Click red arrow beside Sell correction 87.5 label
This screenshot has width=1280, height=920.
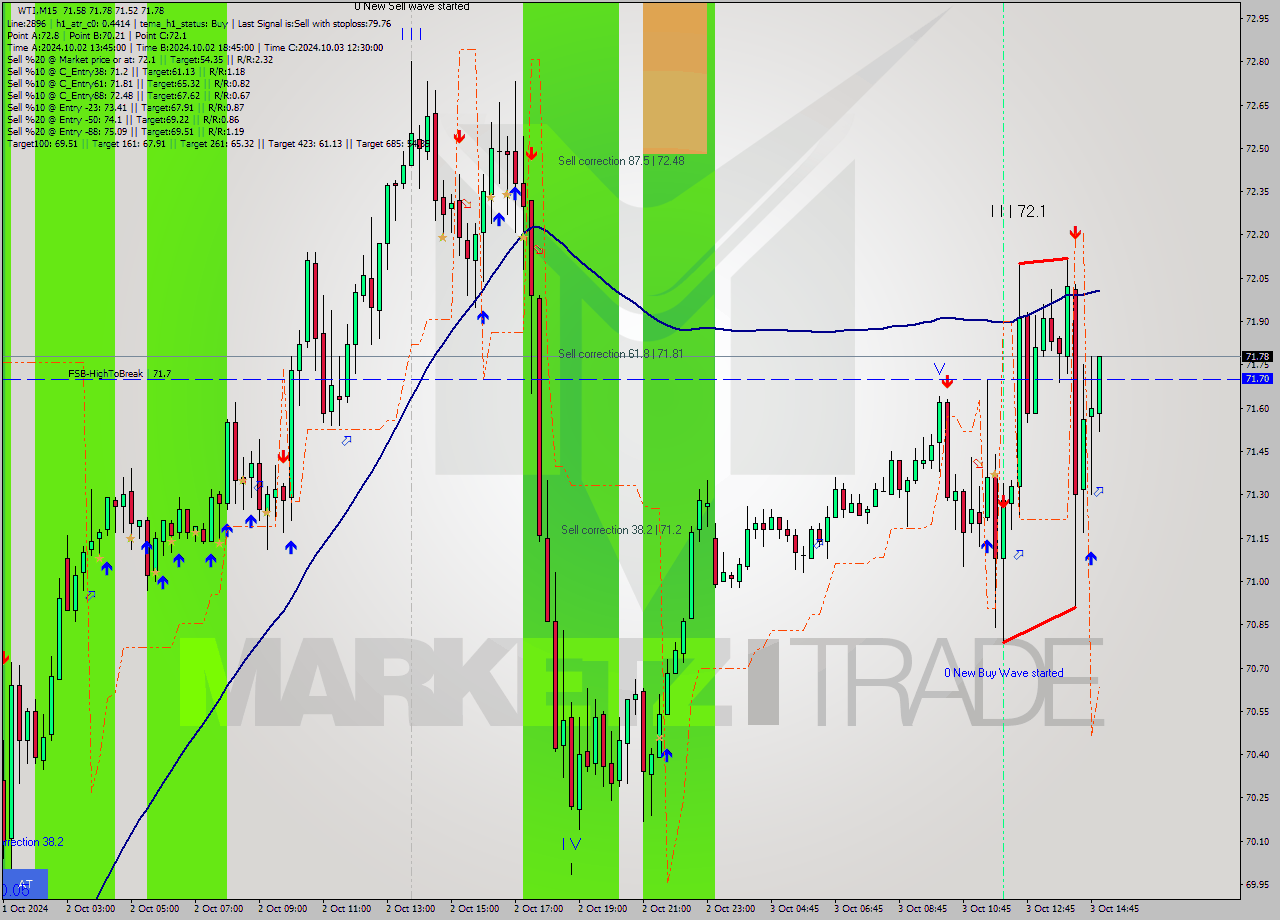tap(530, 154)
